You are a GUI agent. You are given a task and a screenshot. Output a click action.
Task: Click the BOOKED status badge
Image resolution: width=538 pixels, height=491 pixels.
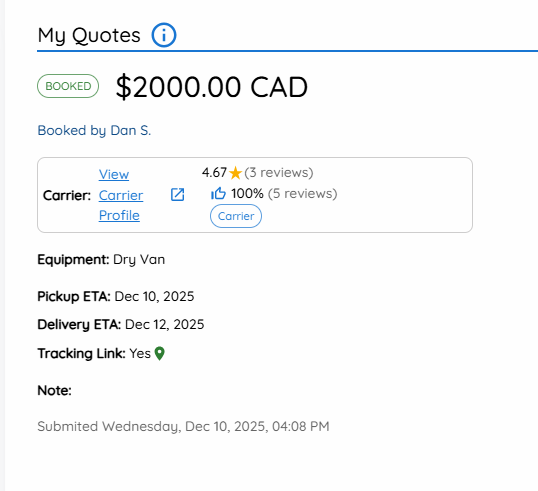pyautogui.click(x=68, y=86)
